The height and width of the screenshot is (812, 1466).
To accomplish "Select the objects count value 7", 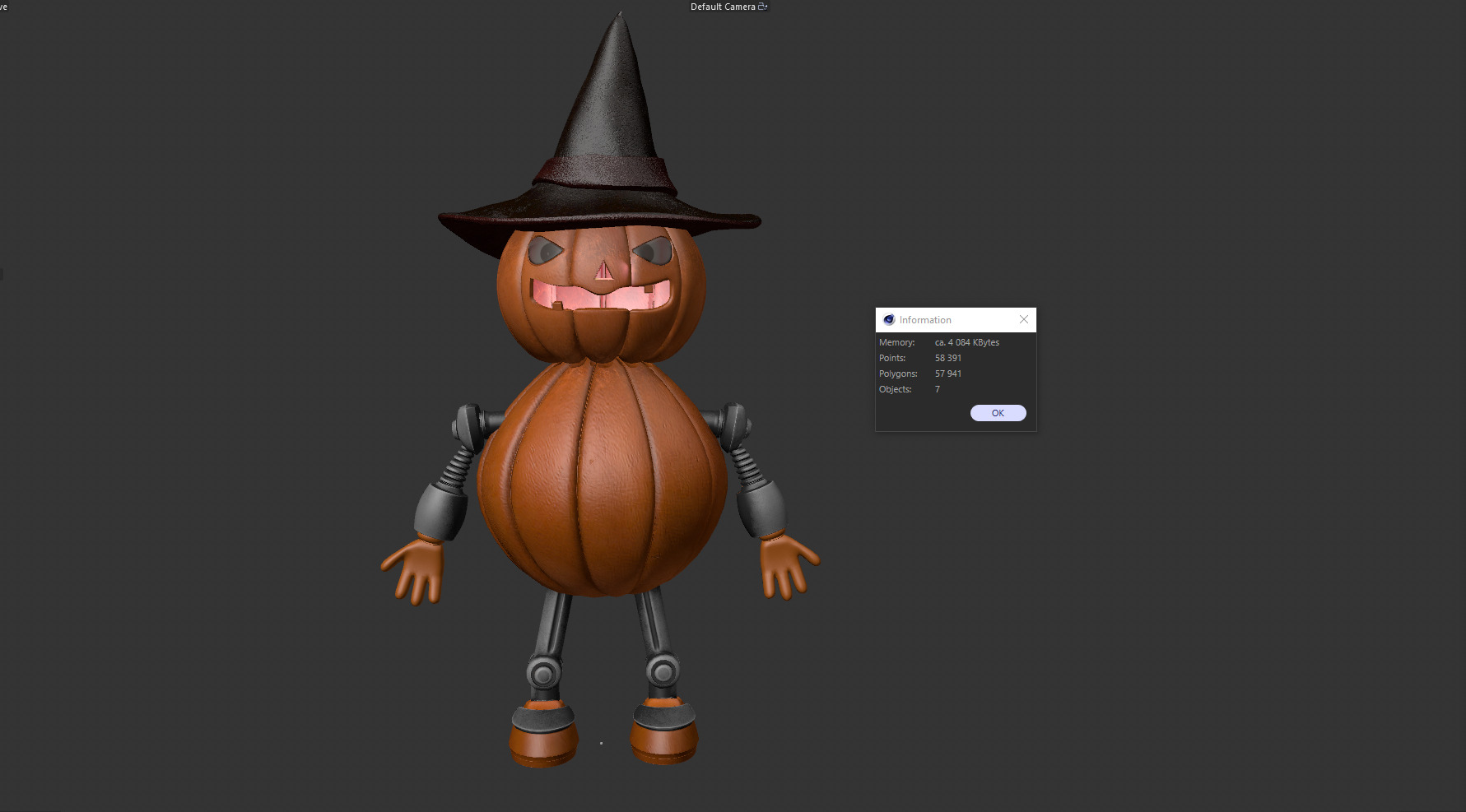I will [x=937, y=389].
